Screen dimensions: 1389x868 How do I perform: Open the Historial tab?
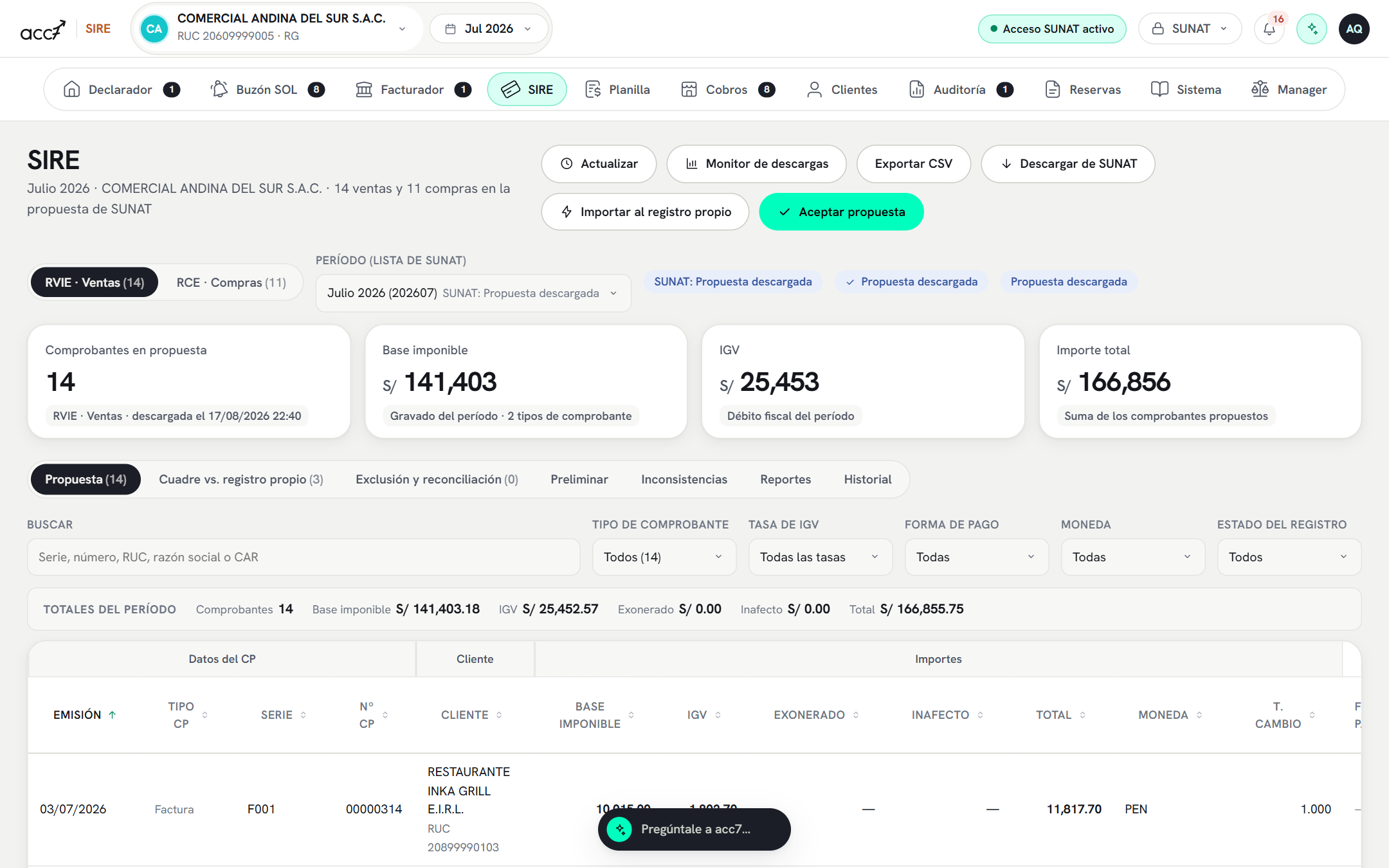pos(867,480)
